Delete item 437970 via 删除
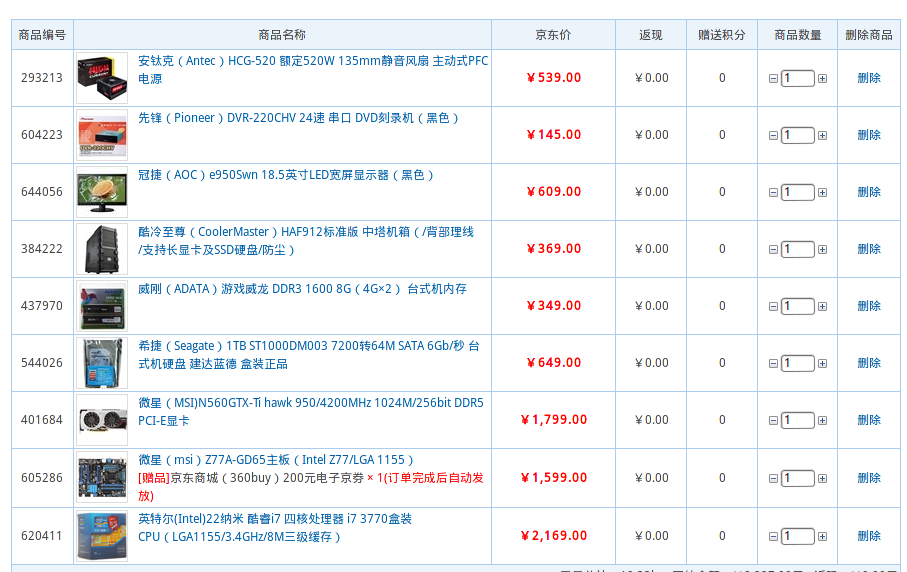Viewport: 907px width, 572px height. (x=869, y=306)
